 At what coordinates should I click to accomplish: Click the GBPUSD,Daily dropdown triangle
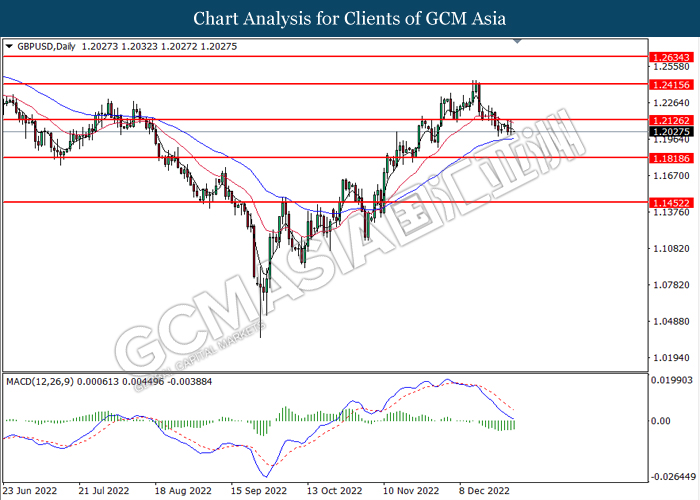pos(9,46)
